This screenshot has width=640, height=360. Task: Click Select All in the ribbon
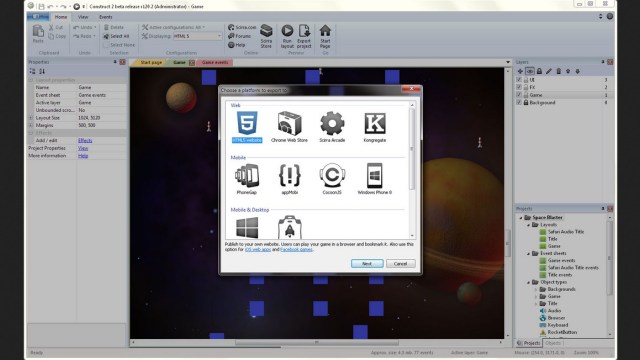pyautogui.click(x=116, y=36)
